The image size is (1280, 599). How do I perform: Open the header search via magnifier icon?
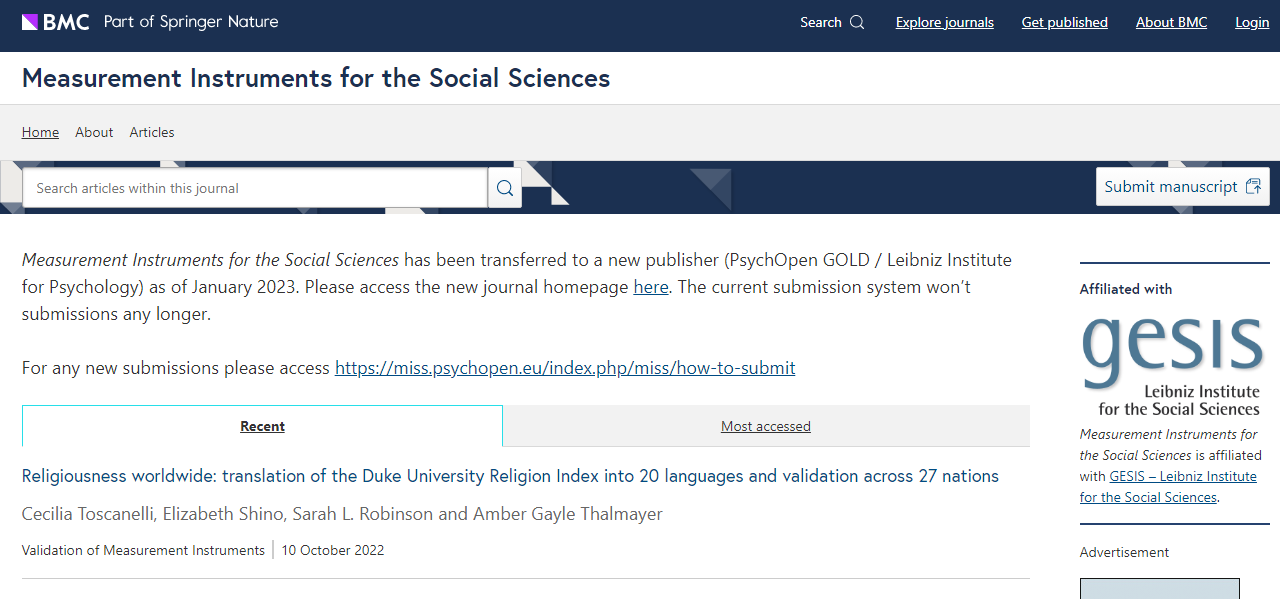click(x=857, y=22)
